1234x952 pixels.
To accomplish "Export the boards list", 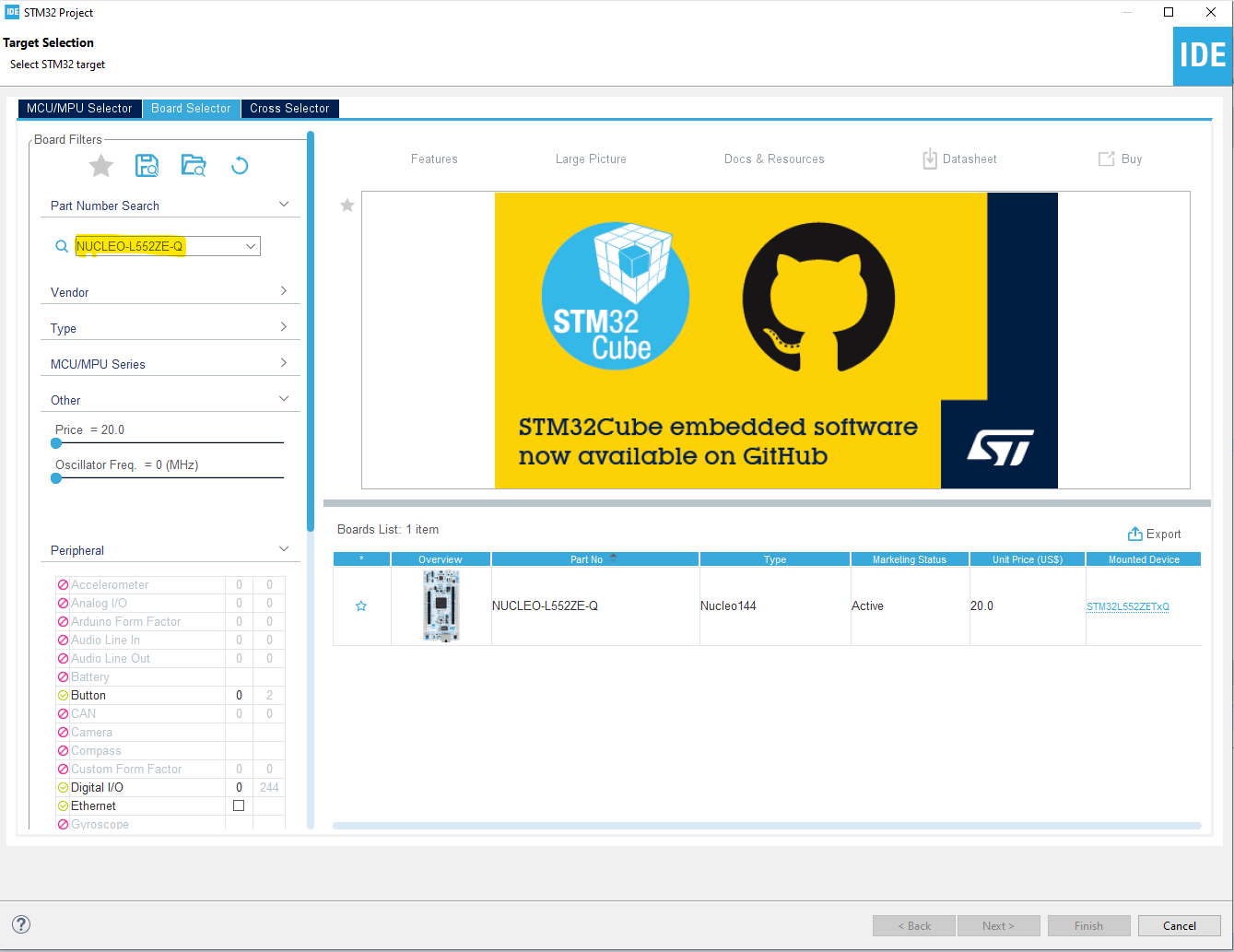I will pos(1154,534).
